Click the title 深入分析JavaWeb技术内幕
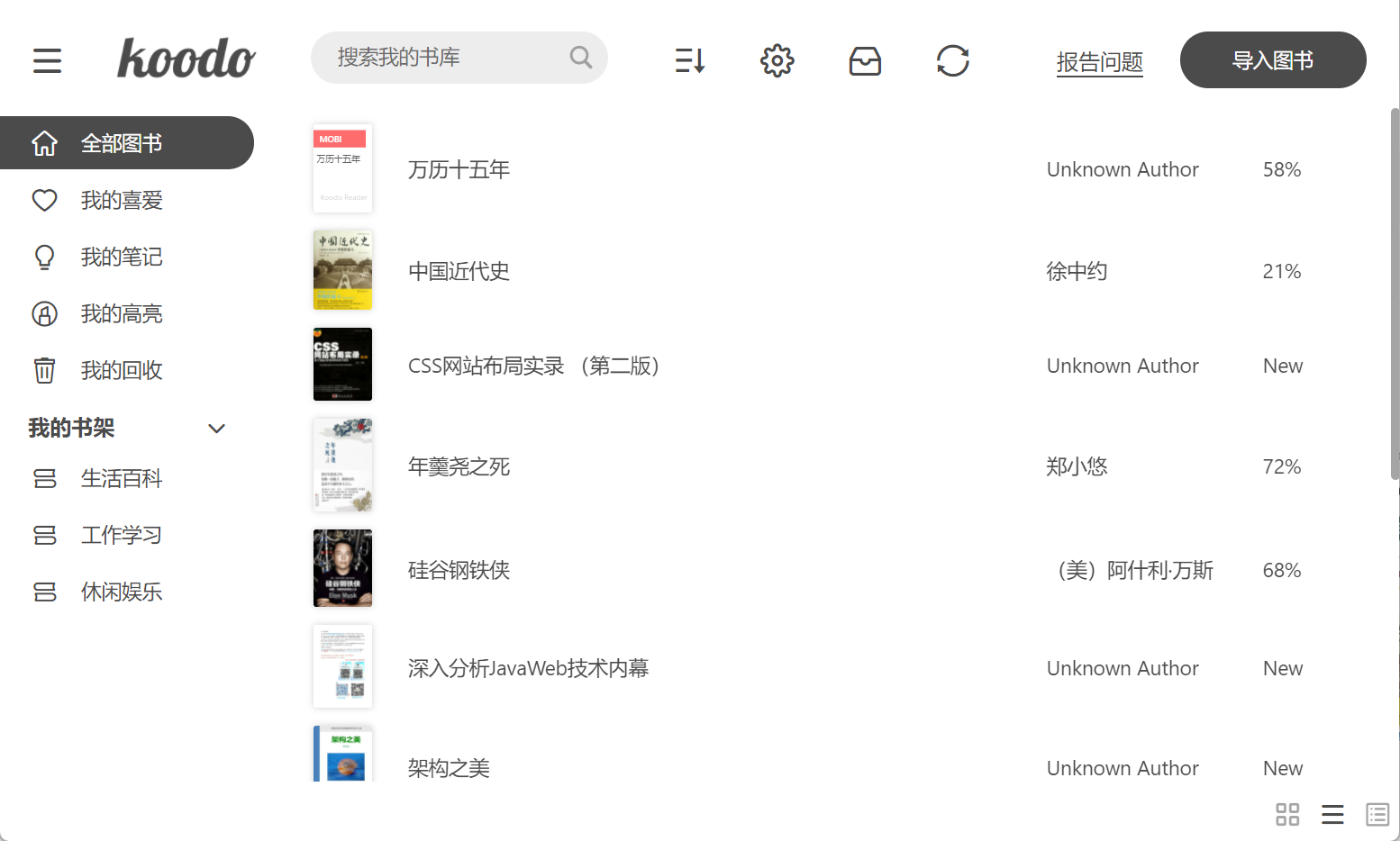Screen dimensions: 1400x841 tap(528, 668)
